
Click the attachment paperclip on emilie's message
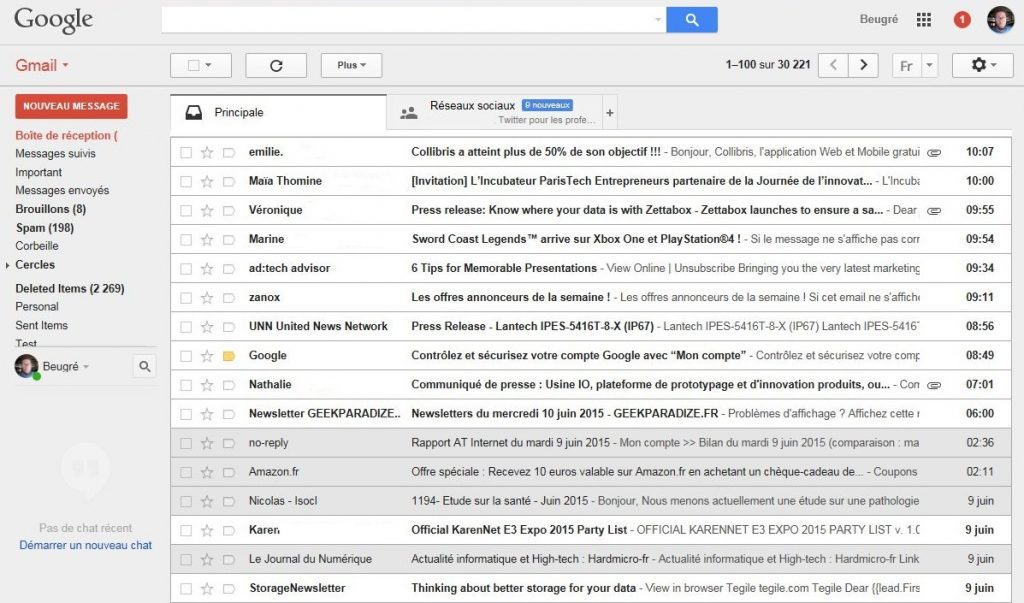[935, 152]
